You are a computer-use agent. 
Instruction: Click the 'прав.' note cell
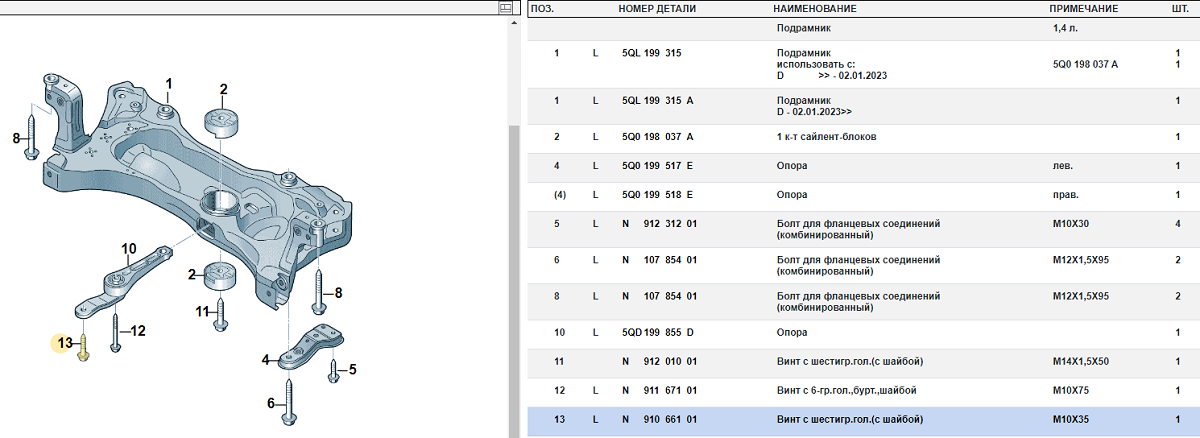[1066, 195]
